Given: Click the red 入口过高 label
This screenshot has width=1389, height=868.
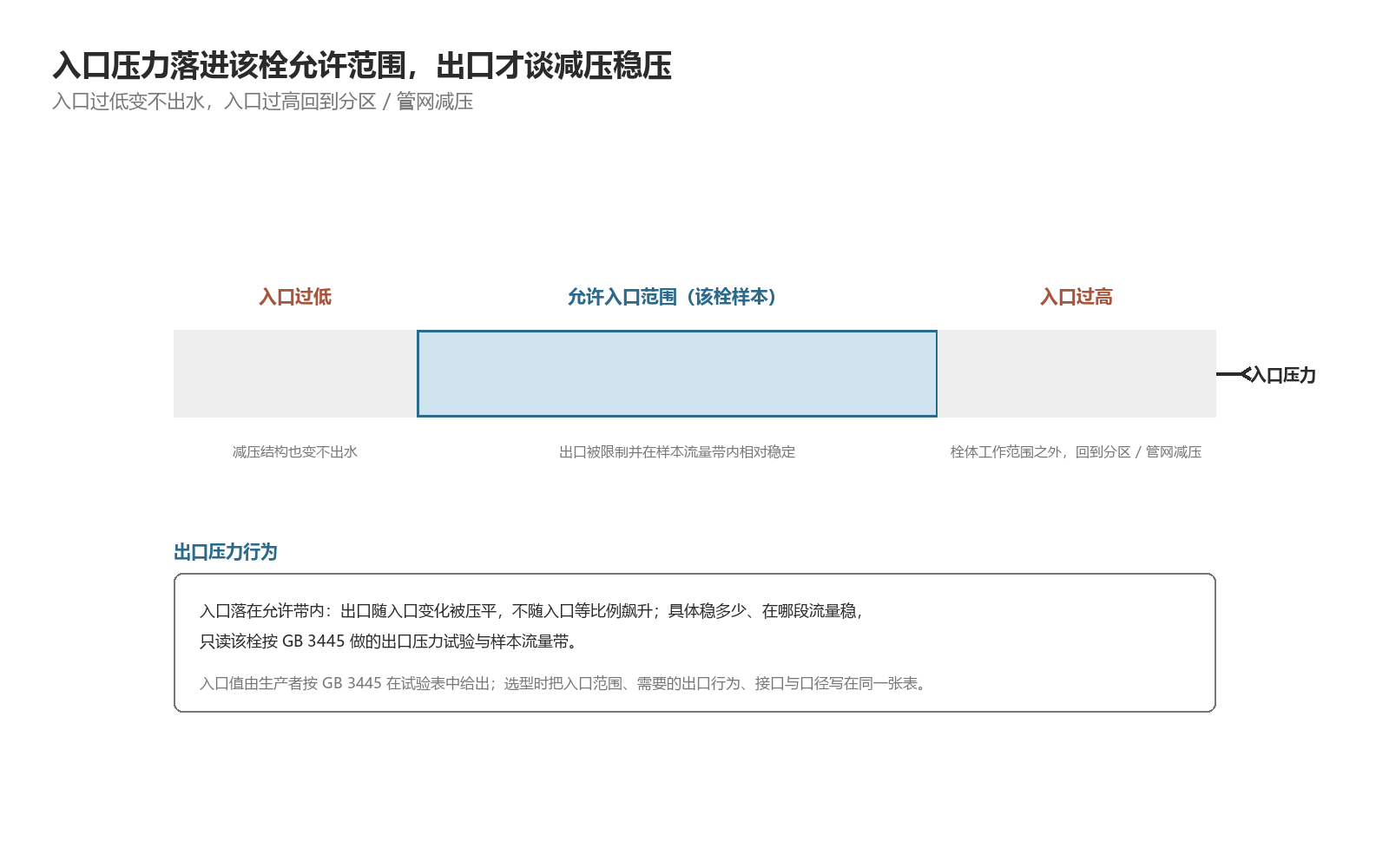Looking at the screenshot, I should tap(1076, 297).
